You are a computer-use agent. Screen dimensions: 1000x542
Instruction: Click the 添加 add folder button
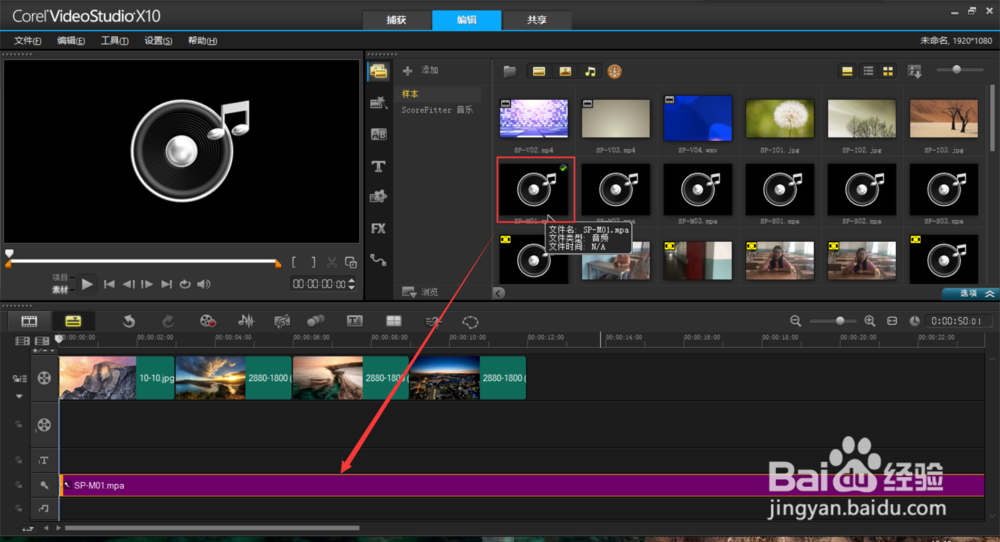click(x=421, y=70)
